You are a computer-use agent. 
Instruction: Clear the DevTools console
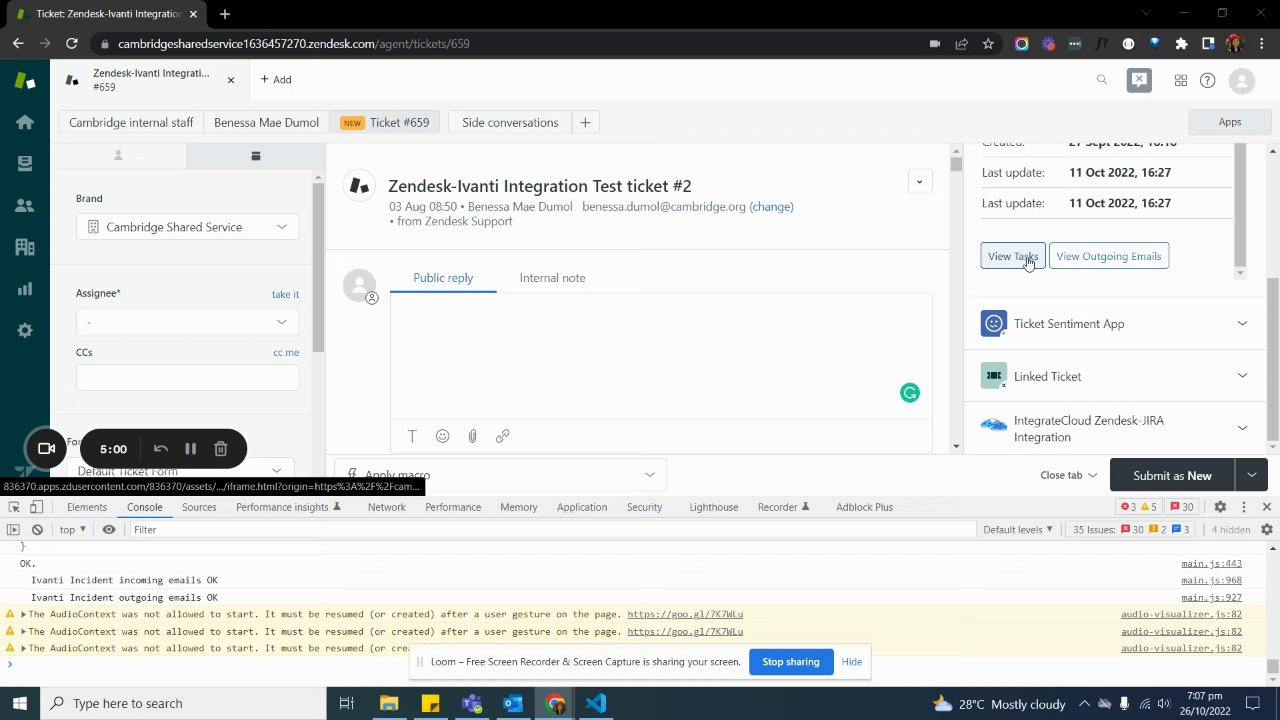pyautogui.click(x=37, y=530)
